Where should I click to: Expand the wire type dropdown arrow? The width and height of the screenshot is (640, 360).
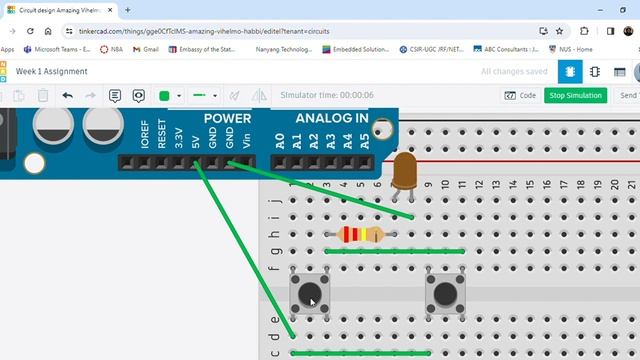tap(215, 96)
